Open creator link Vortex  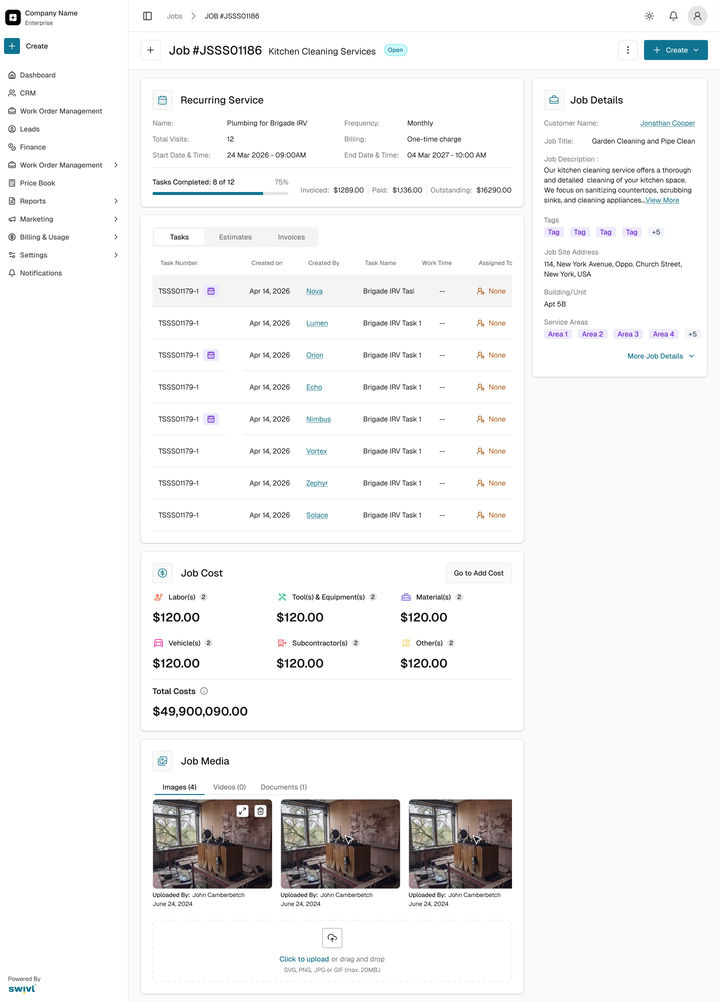pos(316,451)
